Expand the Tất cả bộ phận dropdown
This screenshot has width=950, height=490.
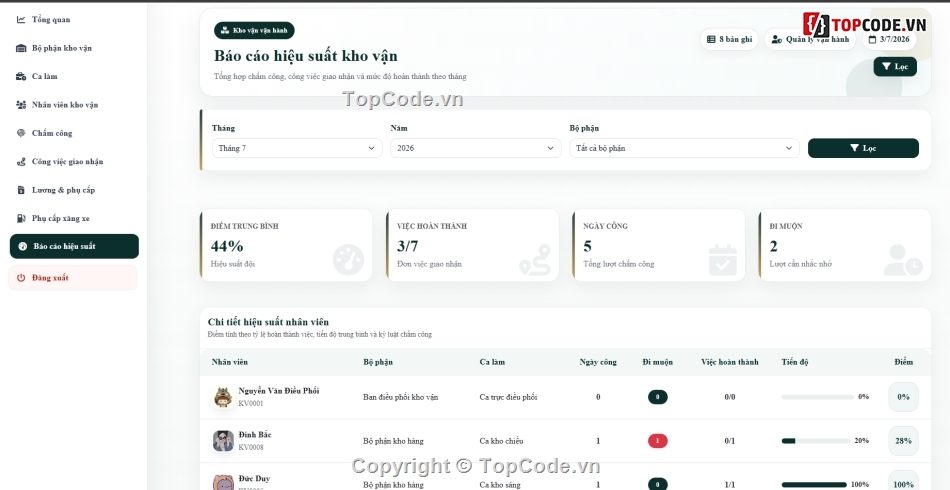[685, 148]
